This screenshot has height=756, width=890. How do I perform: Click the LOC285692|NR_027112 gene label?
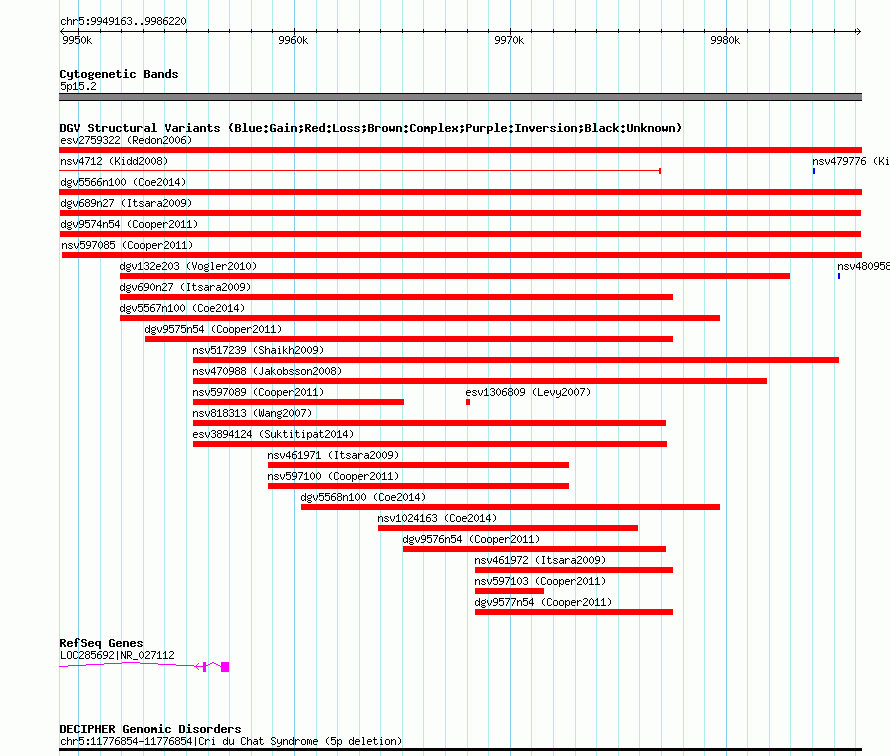pyautogui.click(x=117, y=655)
